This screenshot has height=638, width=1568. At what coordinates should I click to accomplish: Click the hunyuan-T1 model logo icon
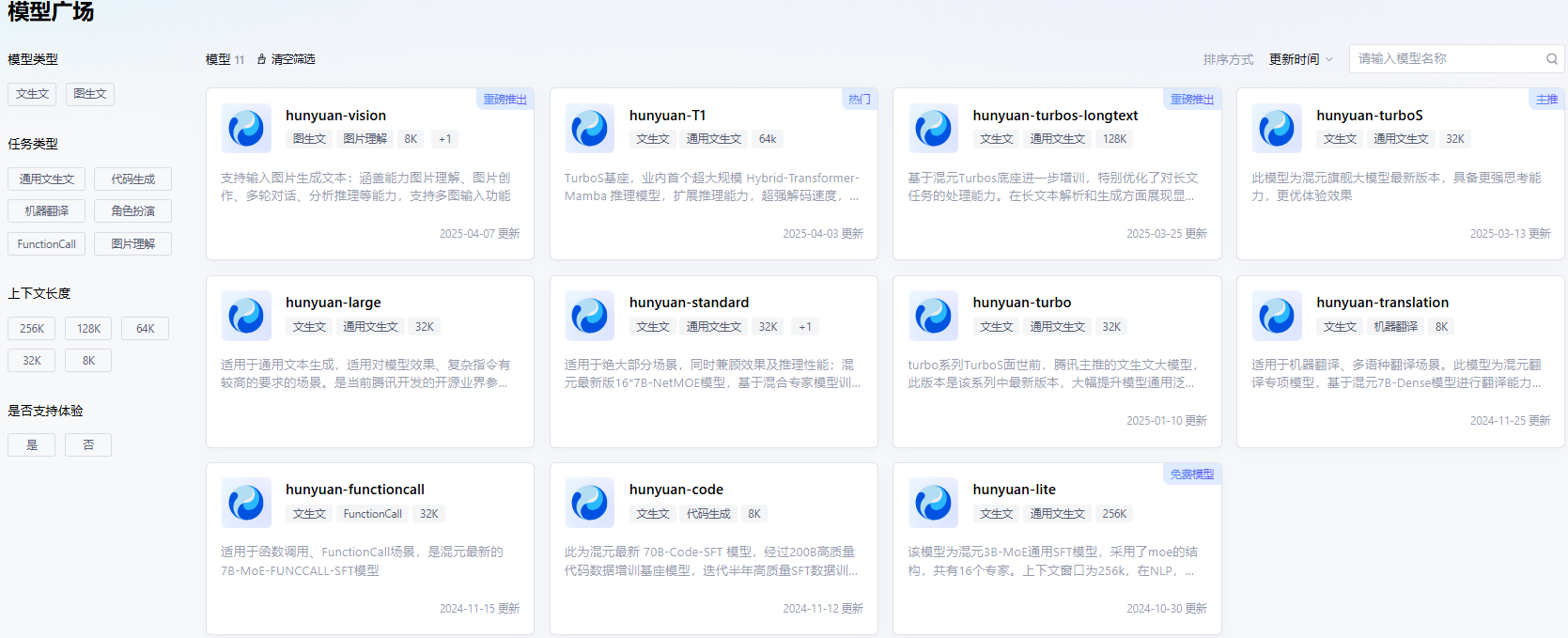pos(590,128)
